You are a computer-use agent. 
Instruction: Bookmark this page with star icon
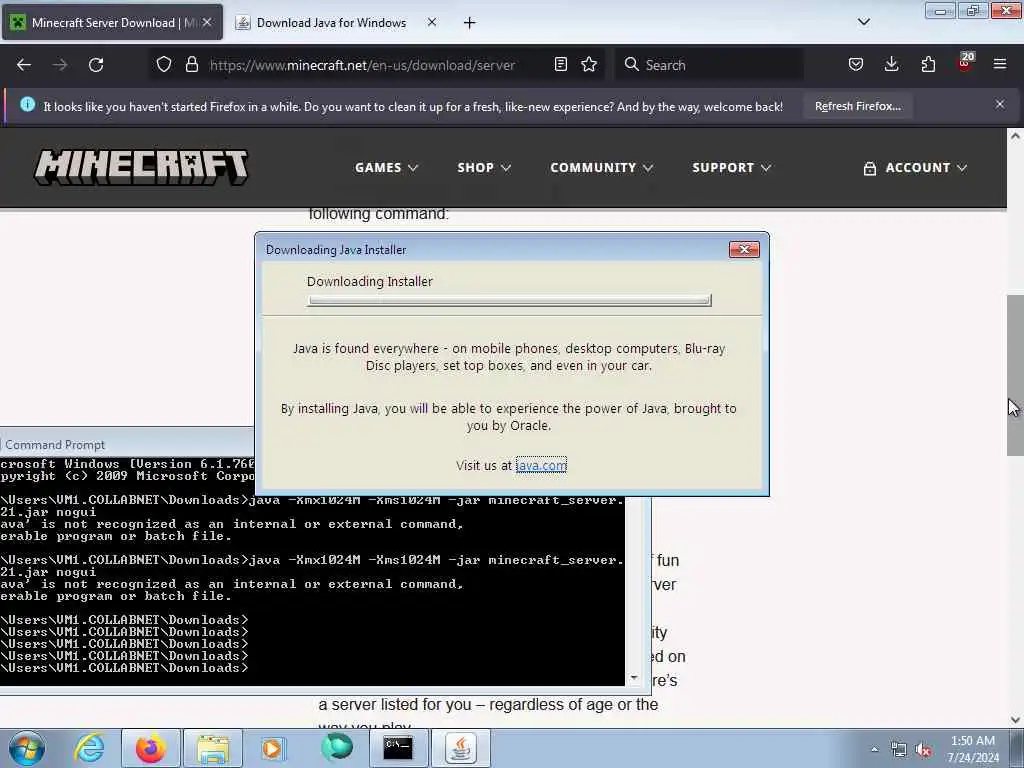[589, 64]
